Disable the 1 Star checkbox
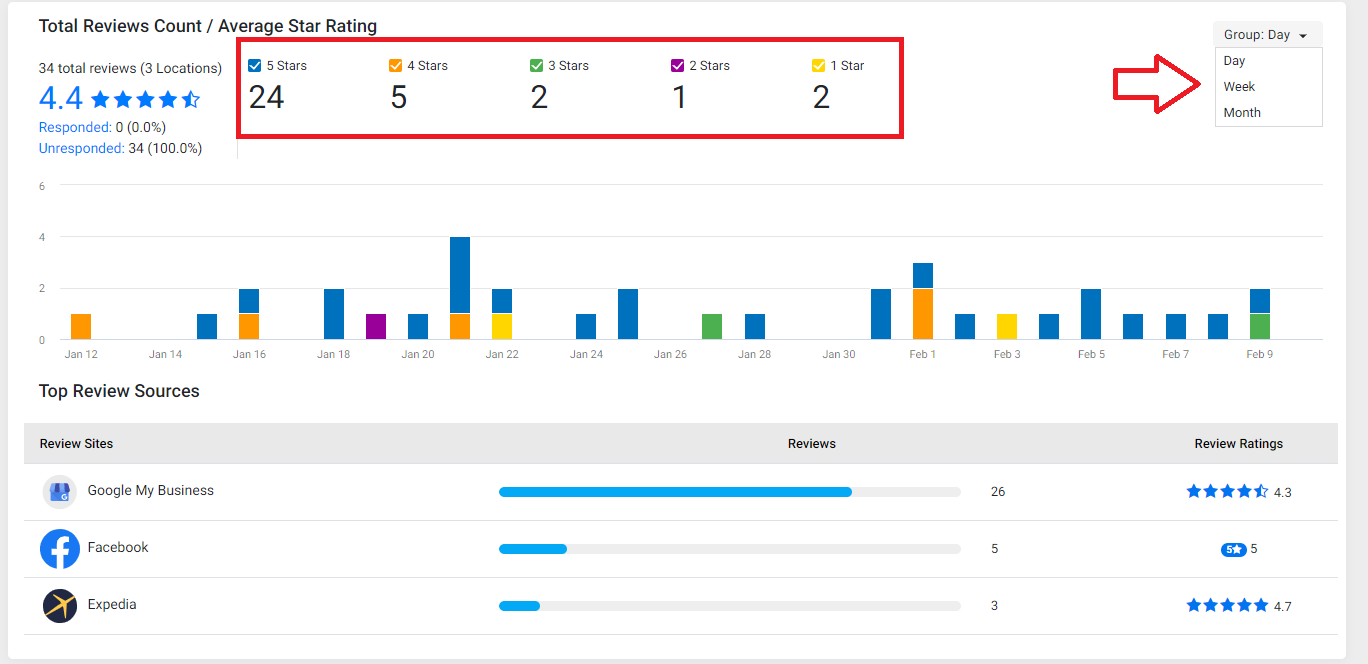The image size is (1368, 664). (x=819, y=66)
